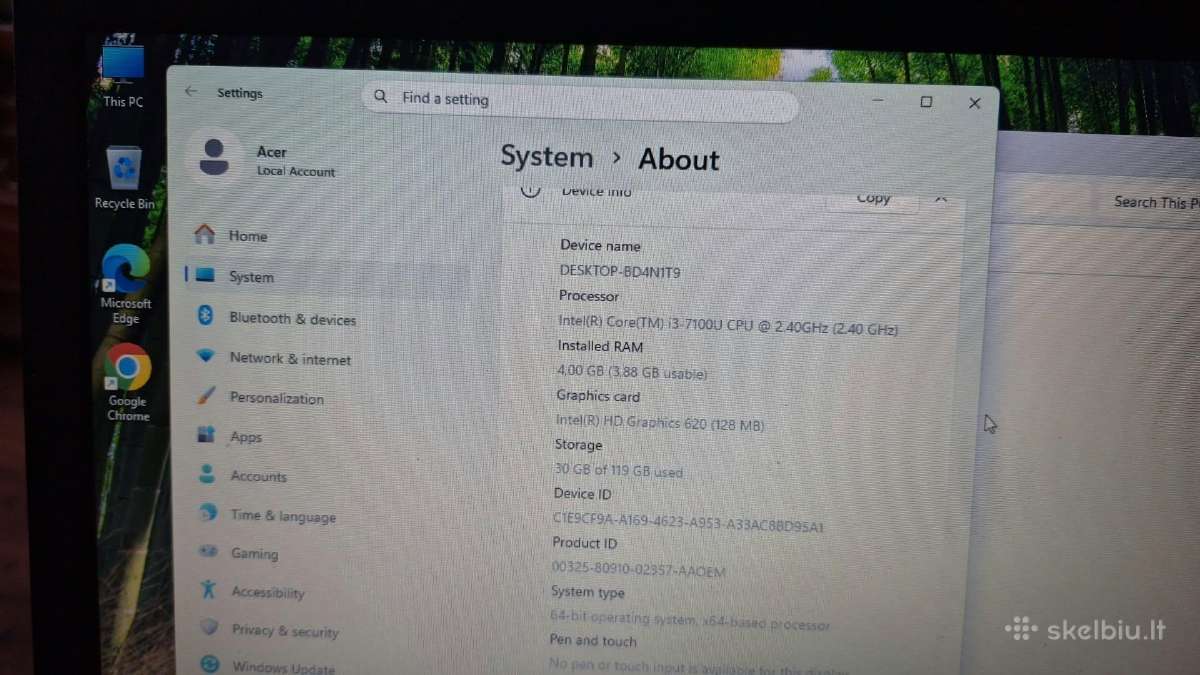
Task: Open the Apps settings page
Action: (246, 437)
